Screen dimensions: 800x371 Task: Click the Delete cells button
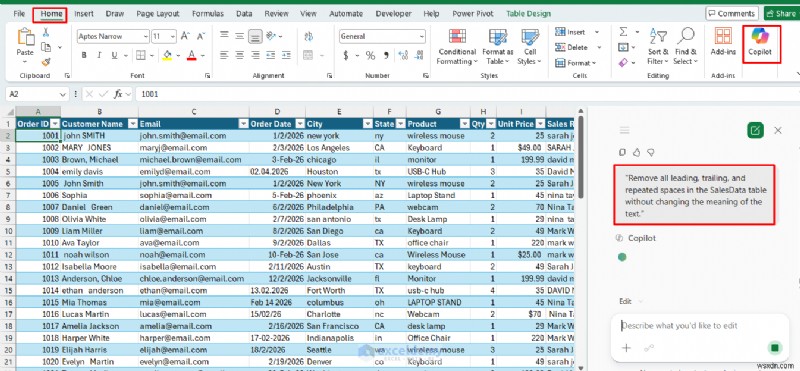(578, 47)
